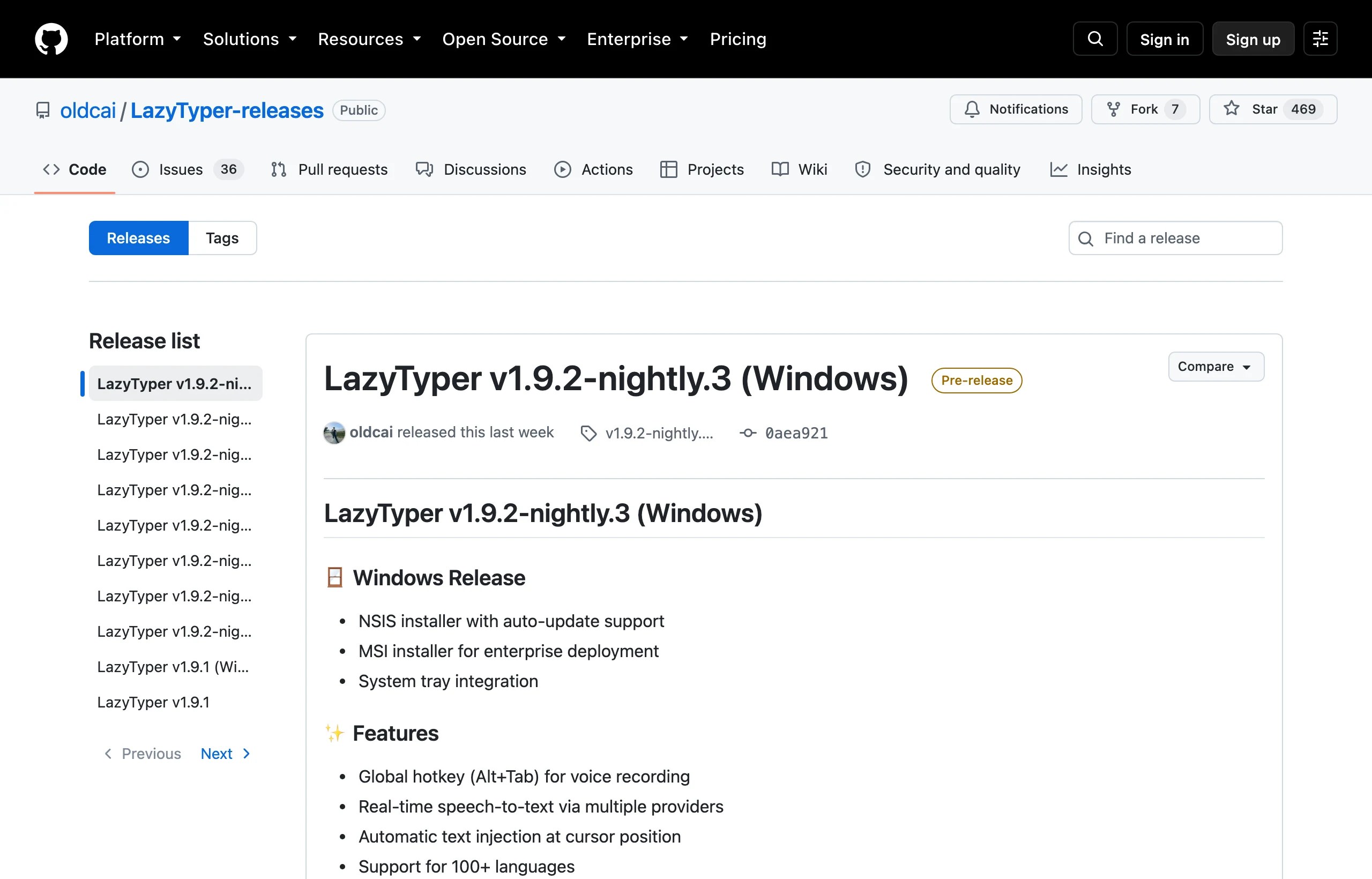Open commit 0aea921
This screenshot has width=1372, height=879.
[x=796, y=433]
